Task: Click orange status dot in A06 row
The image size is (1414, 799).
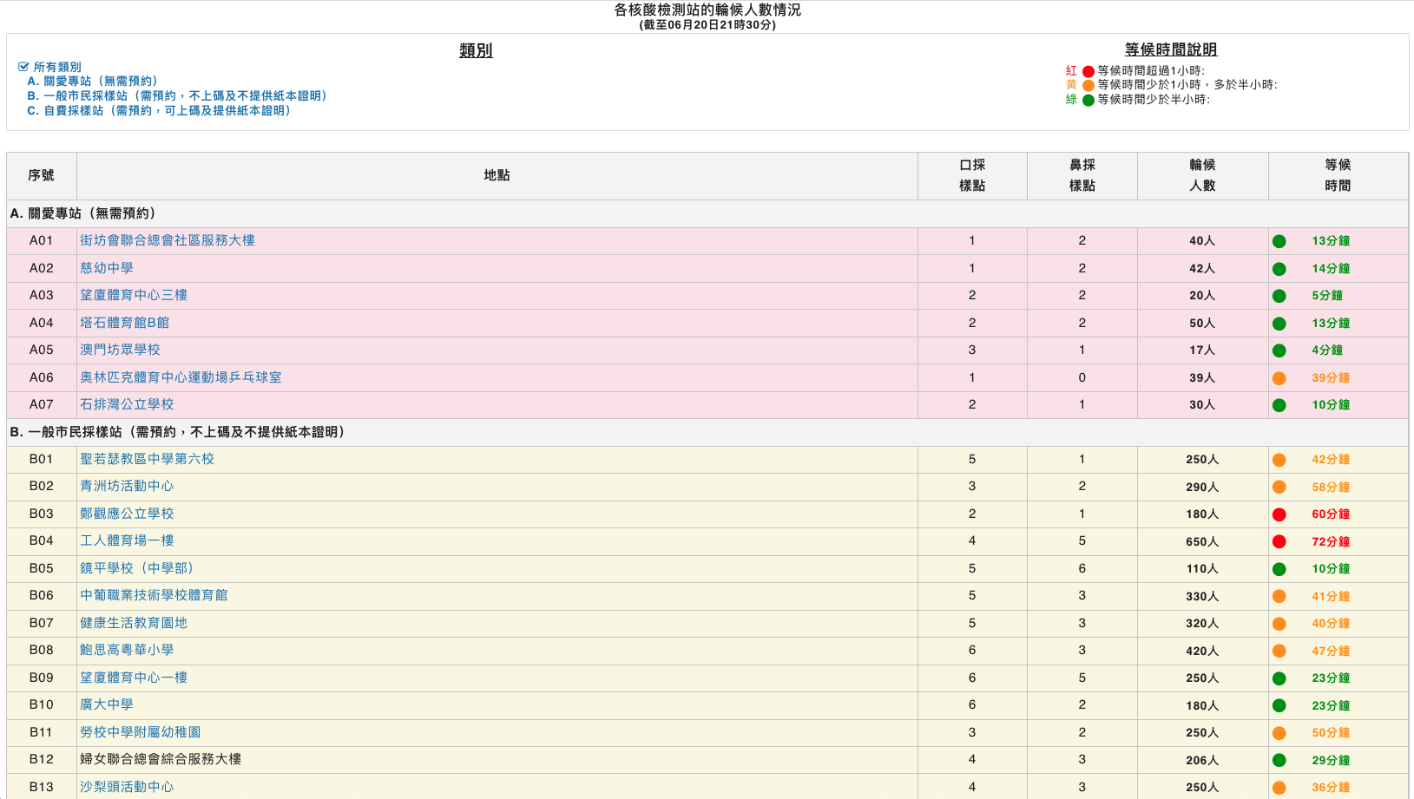Action: 1278,378
